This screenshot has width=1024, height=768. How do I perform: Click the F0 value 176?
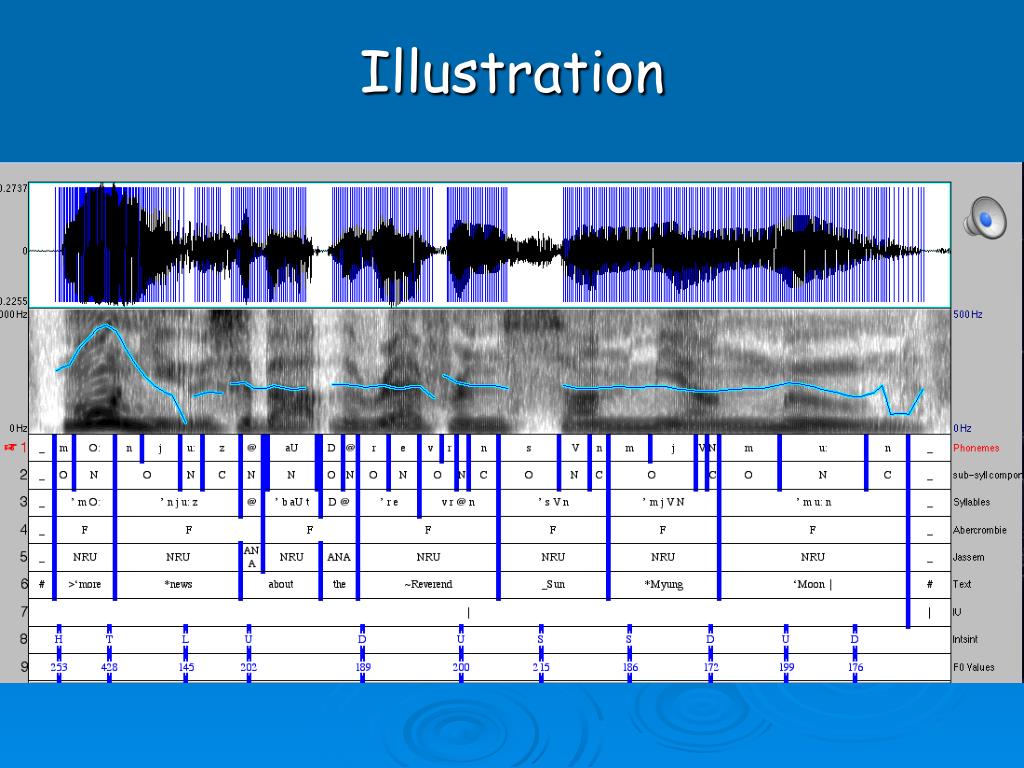pos(856,667)
